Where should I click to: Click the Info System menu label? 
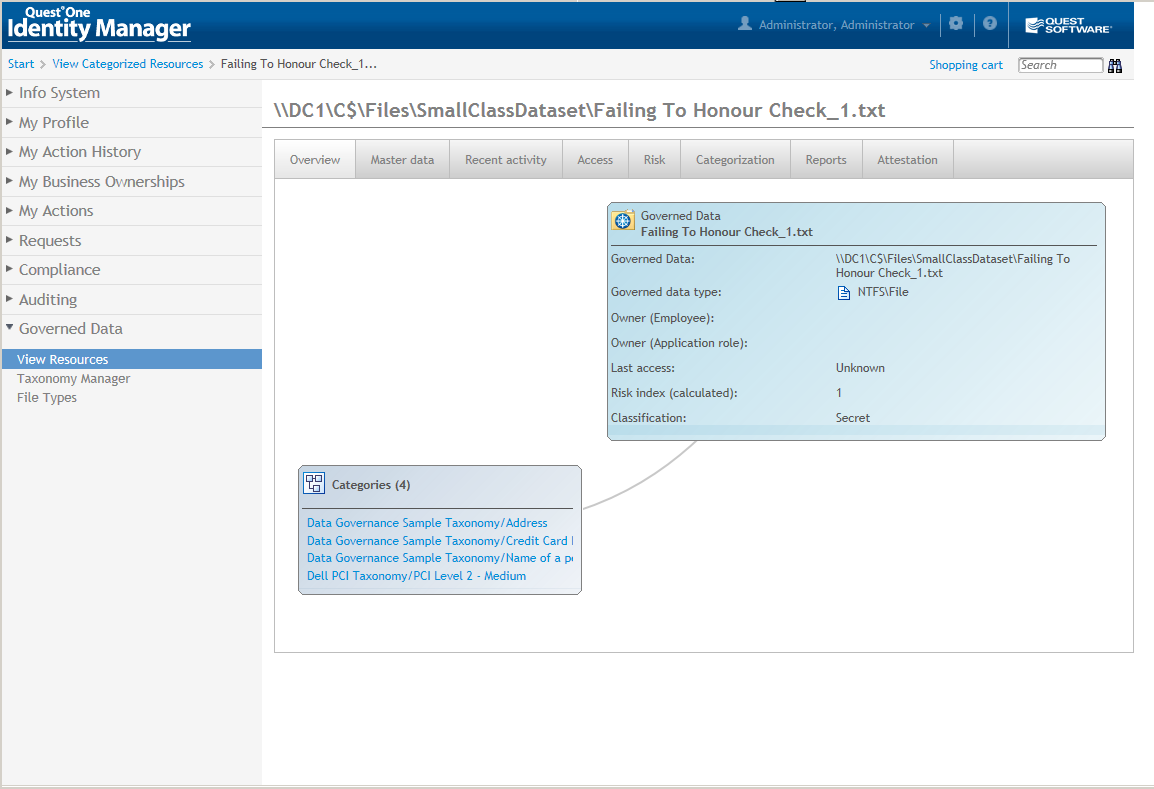pos(60,93)
